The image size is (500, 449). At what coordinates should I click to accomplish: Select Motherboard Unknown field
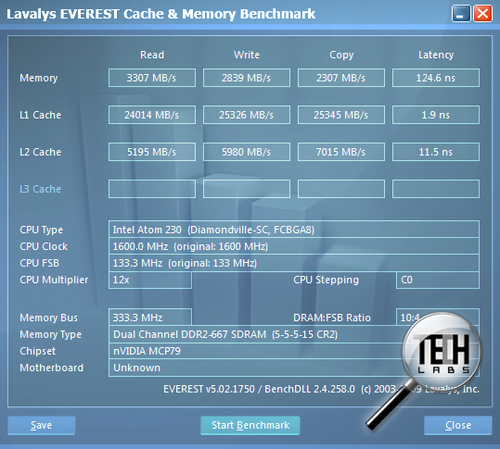click(294, 368)
